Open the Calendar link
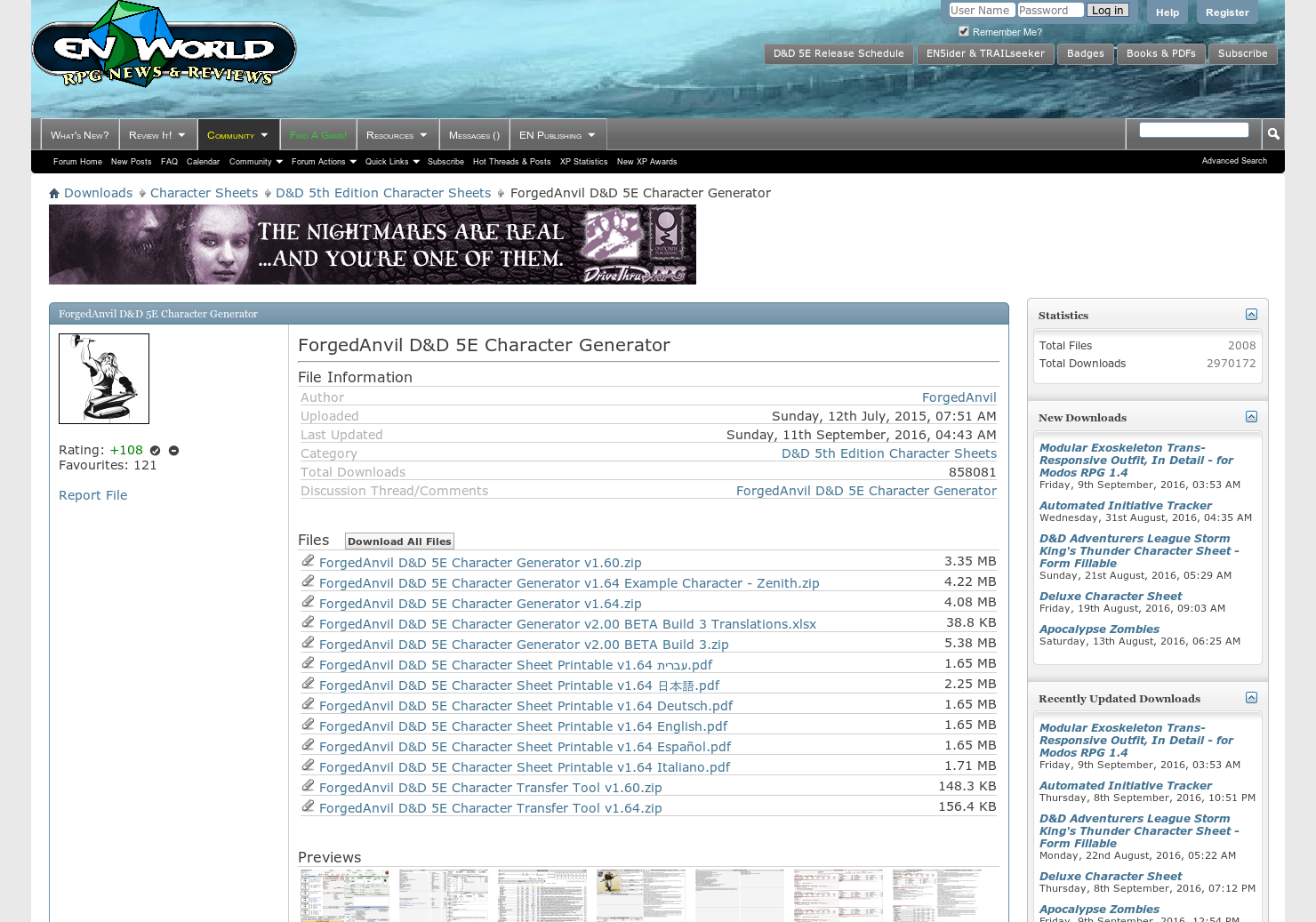 click(x=203, y=162)
